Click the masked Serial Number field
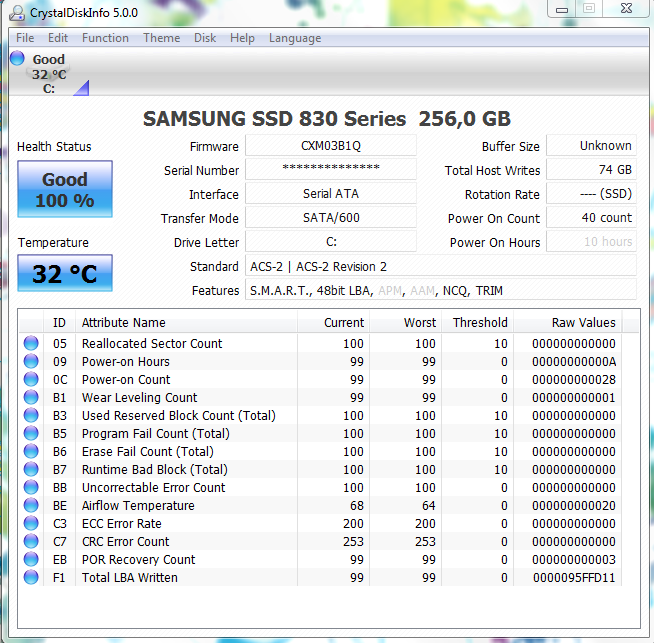The image size is (654, 643). [x=331, y=169]
